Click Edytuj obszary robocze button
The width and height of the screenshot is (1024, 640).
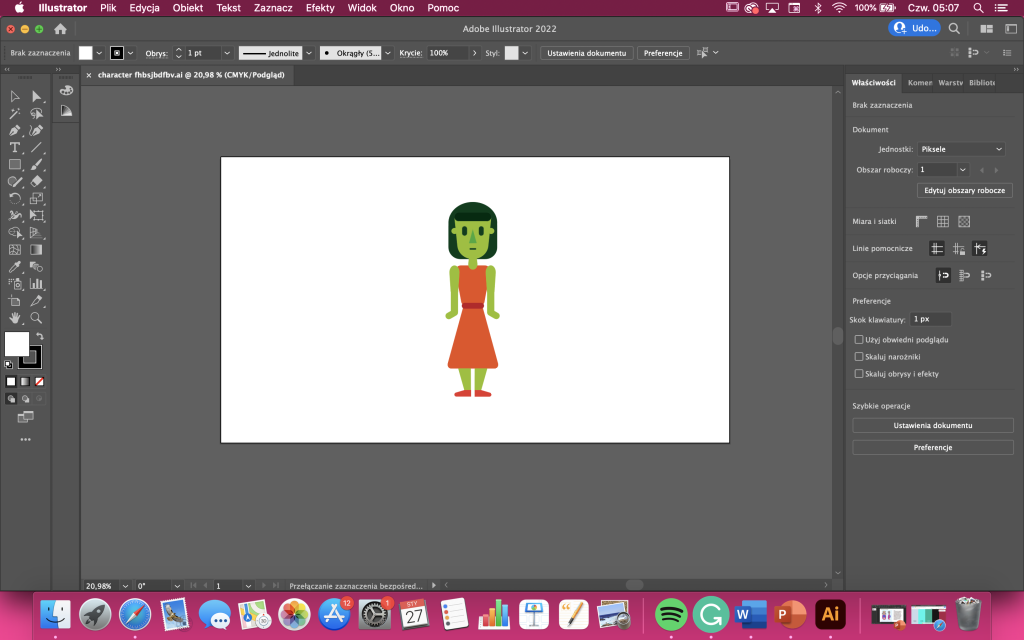(x=965, y=191)
